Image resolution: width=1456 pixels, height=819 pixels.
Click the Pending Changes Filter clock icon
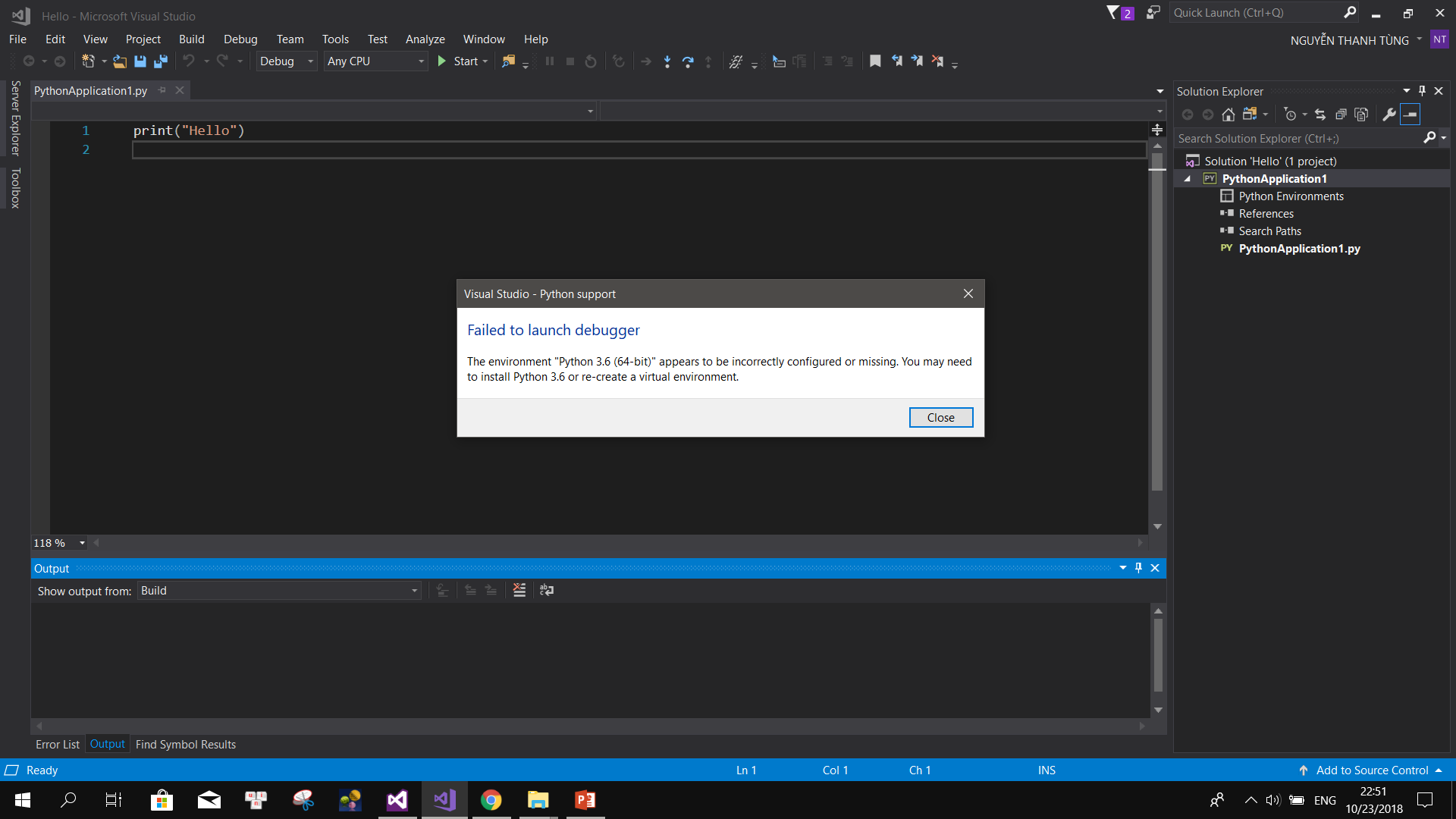pyautogui.click(x=1291, y=115)
